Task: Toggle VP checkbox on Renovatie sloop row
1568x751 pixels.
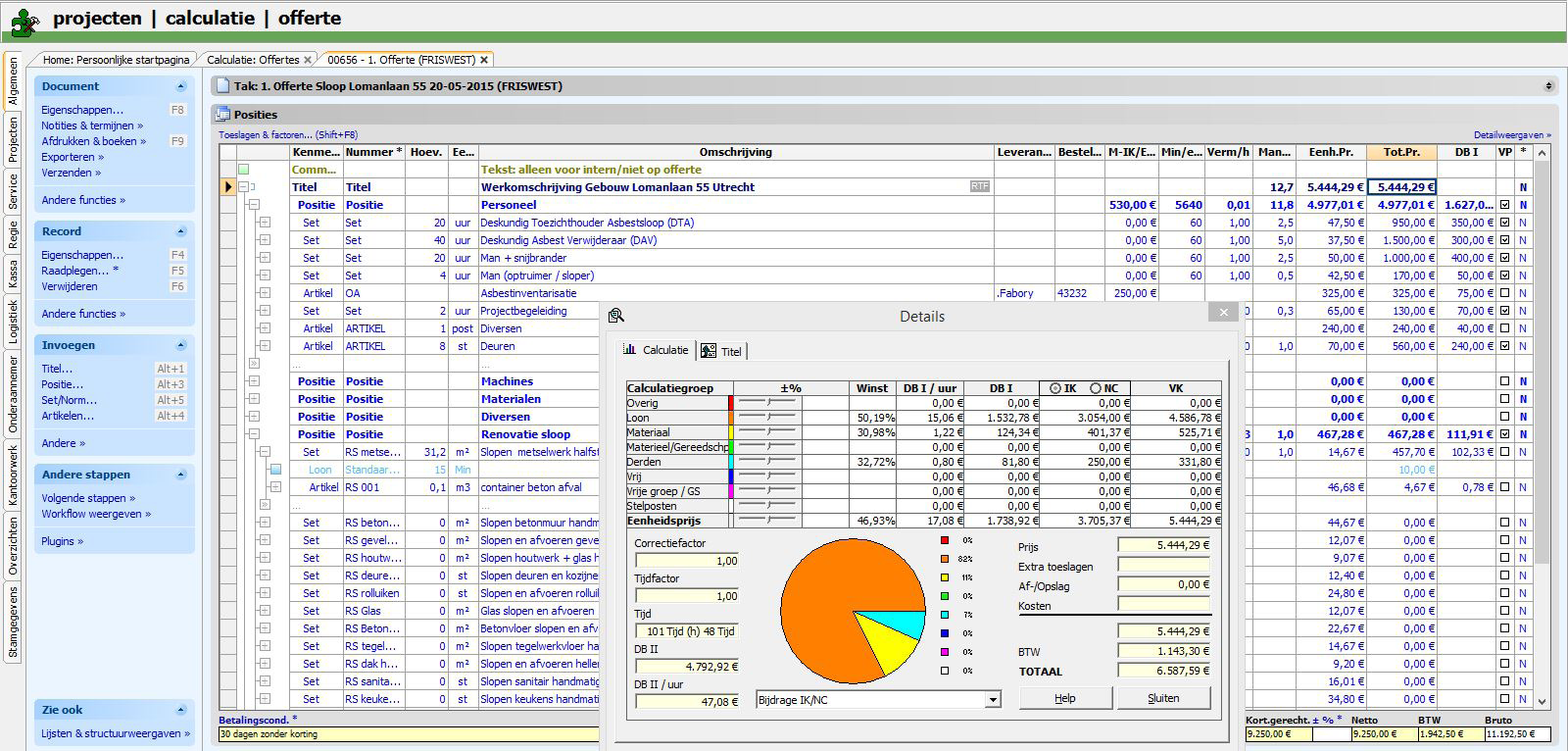Action: pos(1505,434)
